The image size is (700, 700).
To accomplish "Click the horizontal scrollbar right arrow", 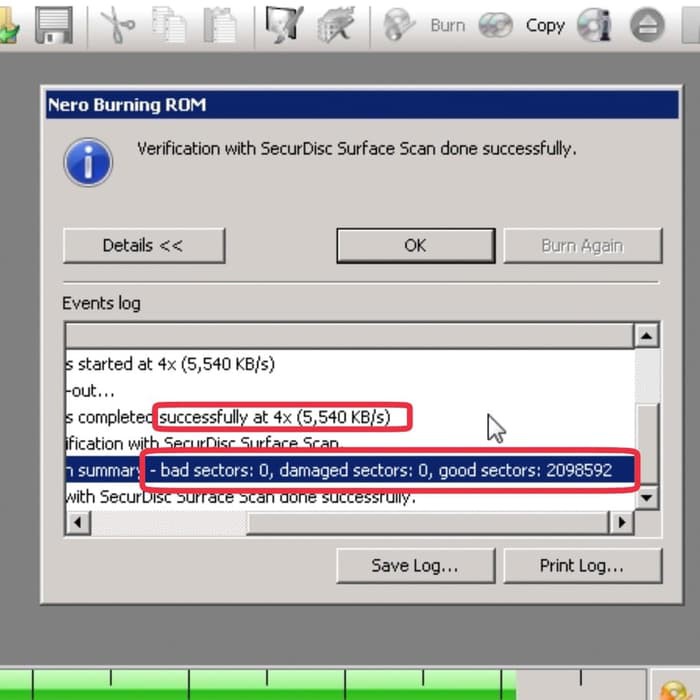I will click(x=622, y=522).
